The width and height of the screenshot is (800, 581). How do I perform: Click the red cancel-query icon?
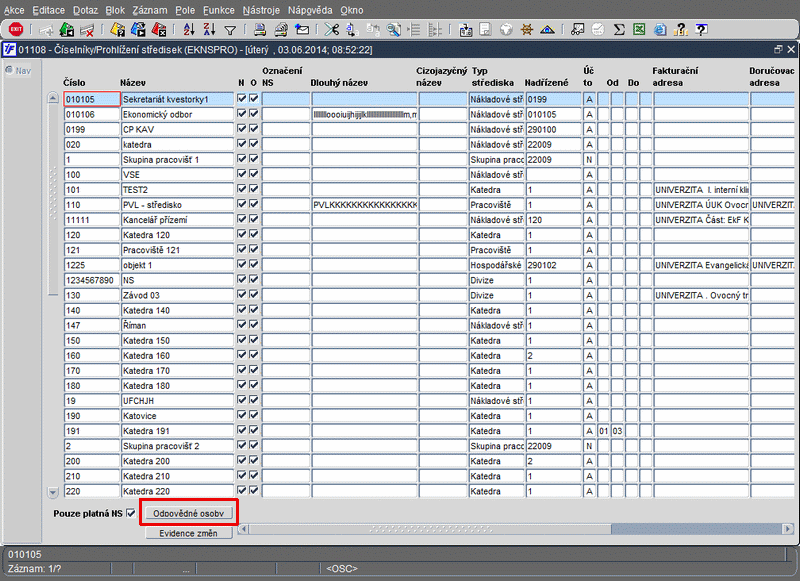(159, 30)
